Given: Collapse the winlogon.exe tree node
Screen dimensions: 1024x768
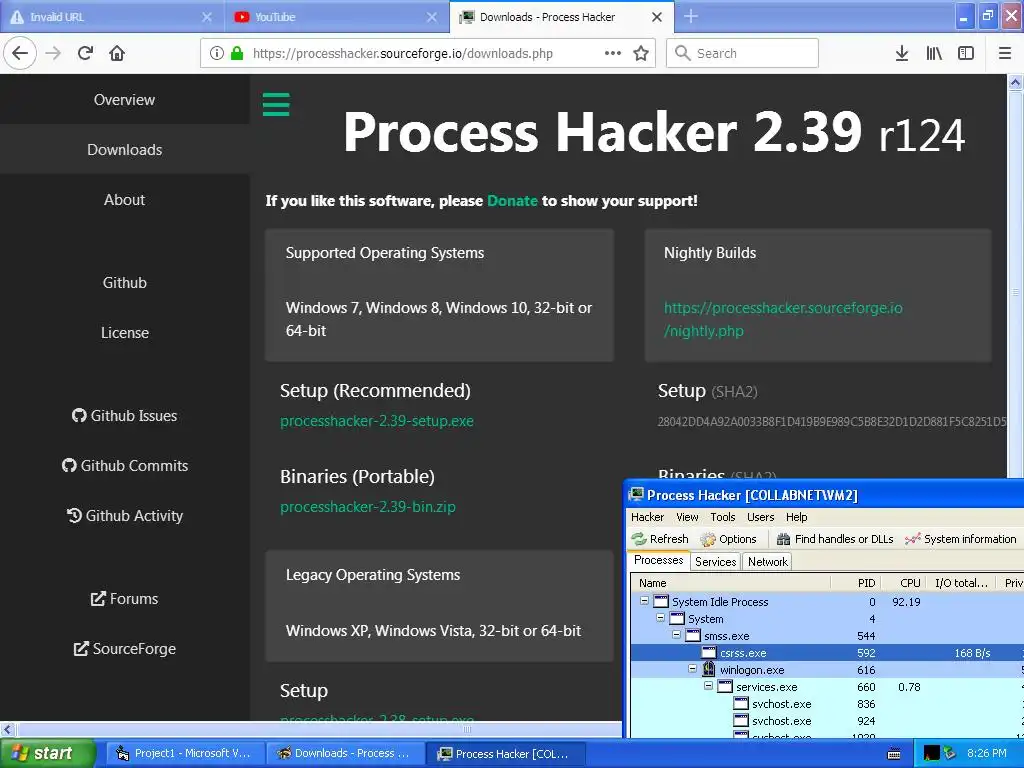Looking at the screenshot, I should pyautogui.click(x=692, y=669).
